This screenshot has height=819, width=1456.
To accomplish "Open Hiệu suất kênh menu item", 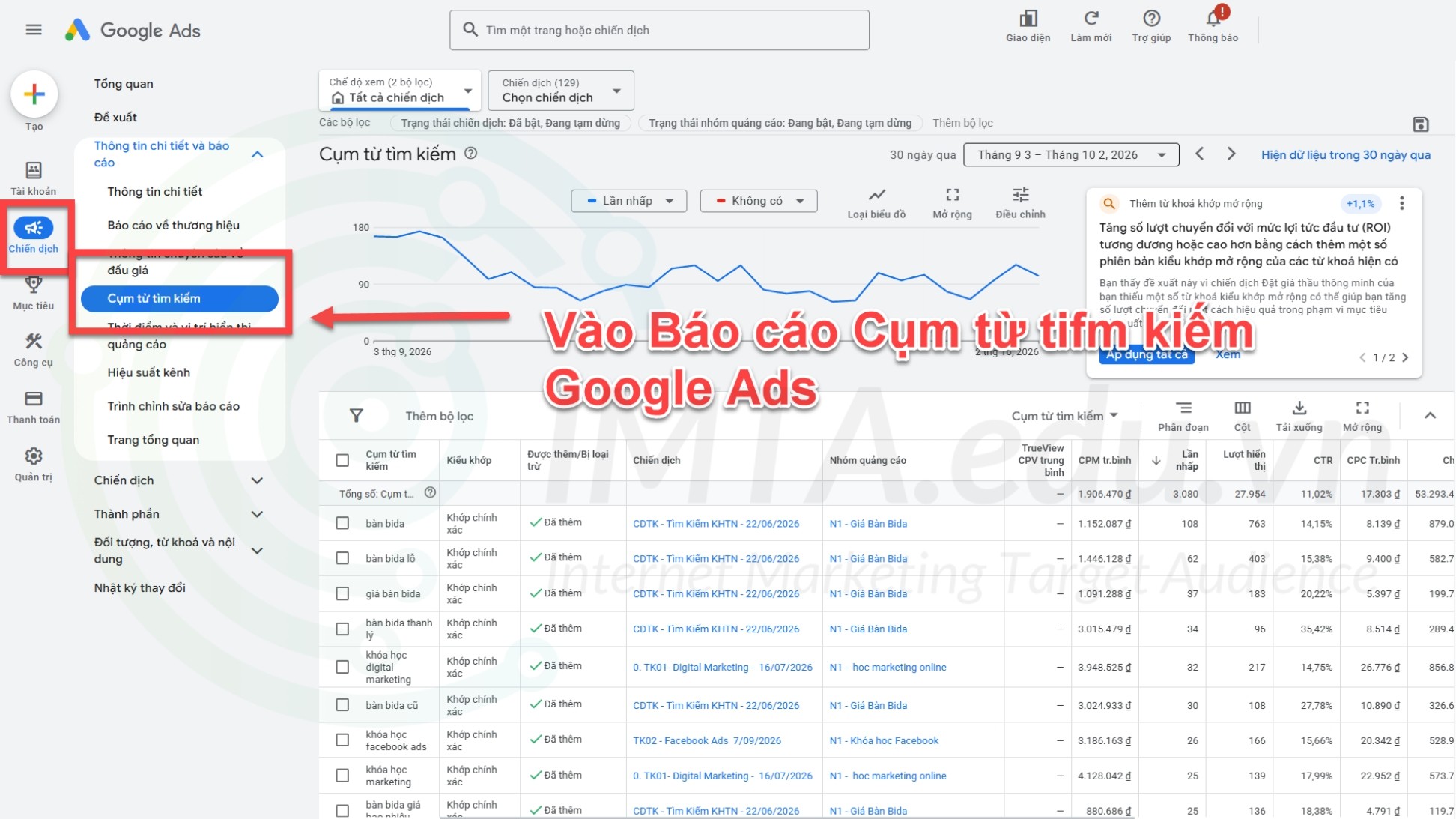I will 149,372.
